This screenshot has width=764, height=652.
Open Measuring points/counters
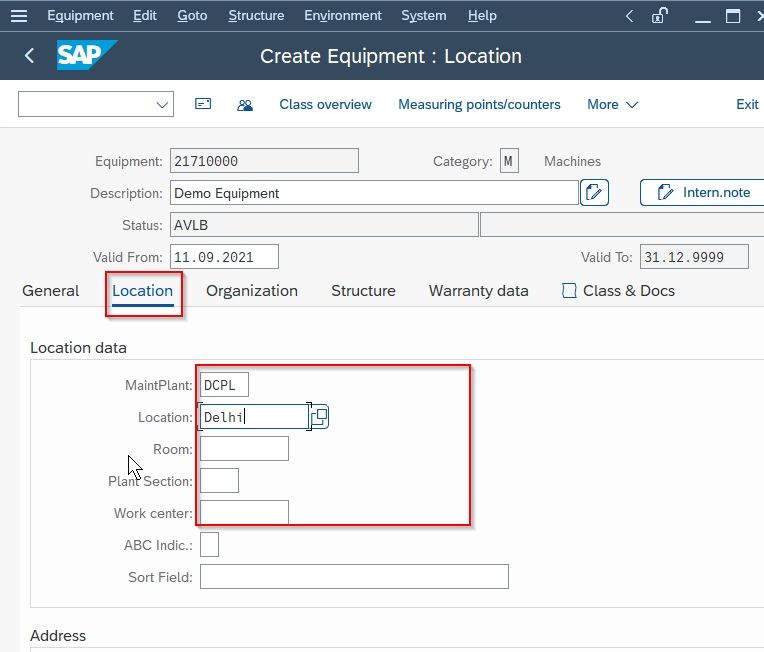479,104
